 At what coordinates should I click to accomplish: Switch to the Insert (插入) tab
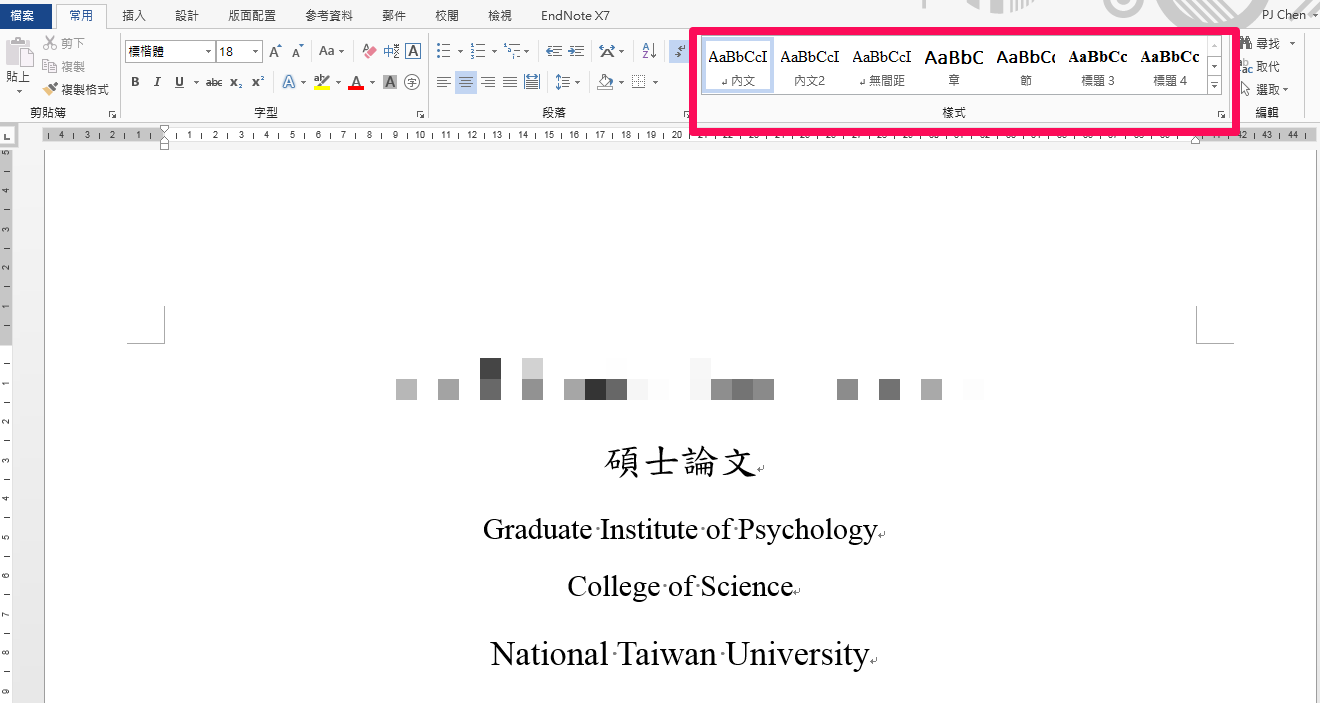[134, 16]
